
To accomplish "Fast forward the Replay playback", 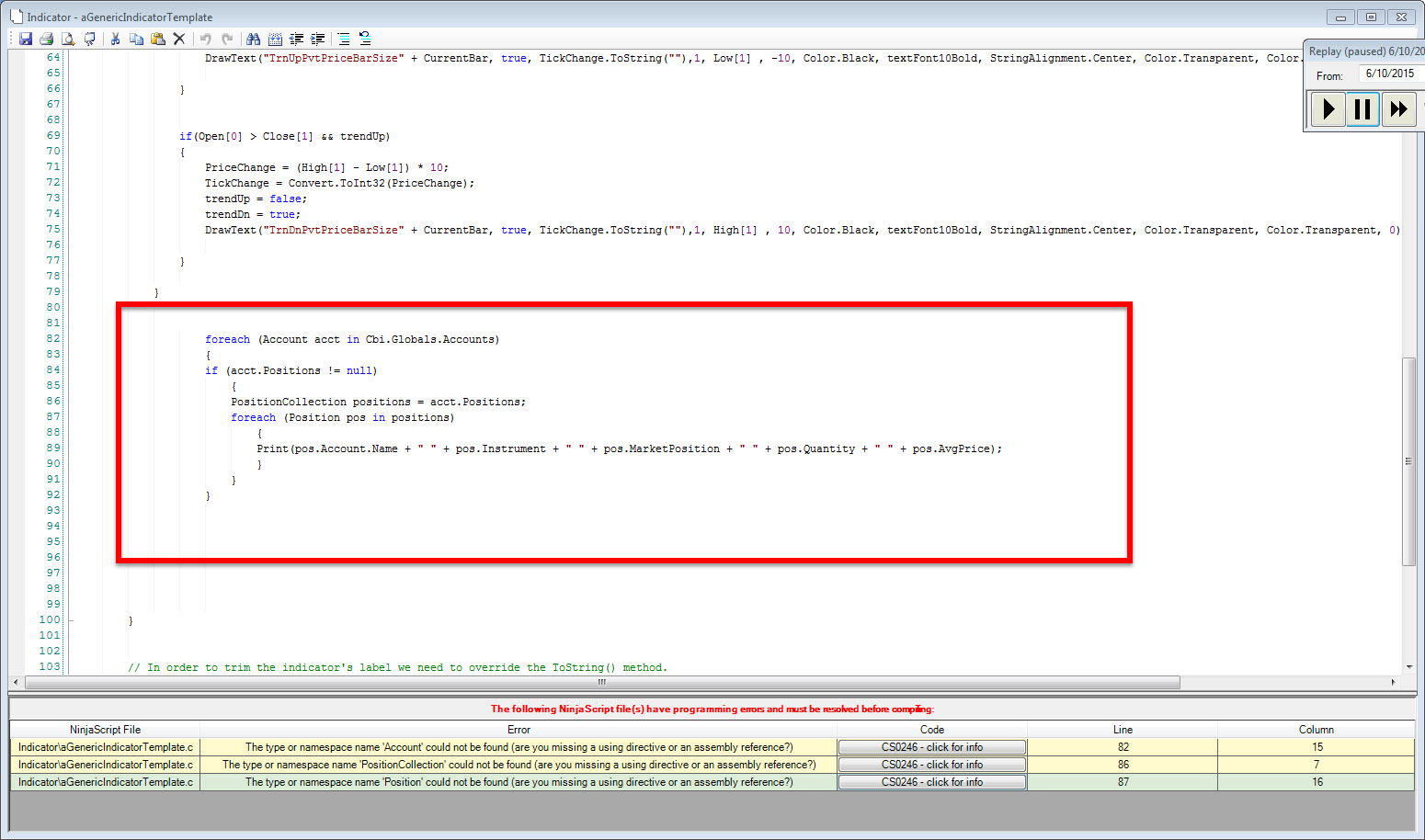I will click(x=1398, y=109).
